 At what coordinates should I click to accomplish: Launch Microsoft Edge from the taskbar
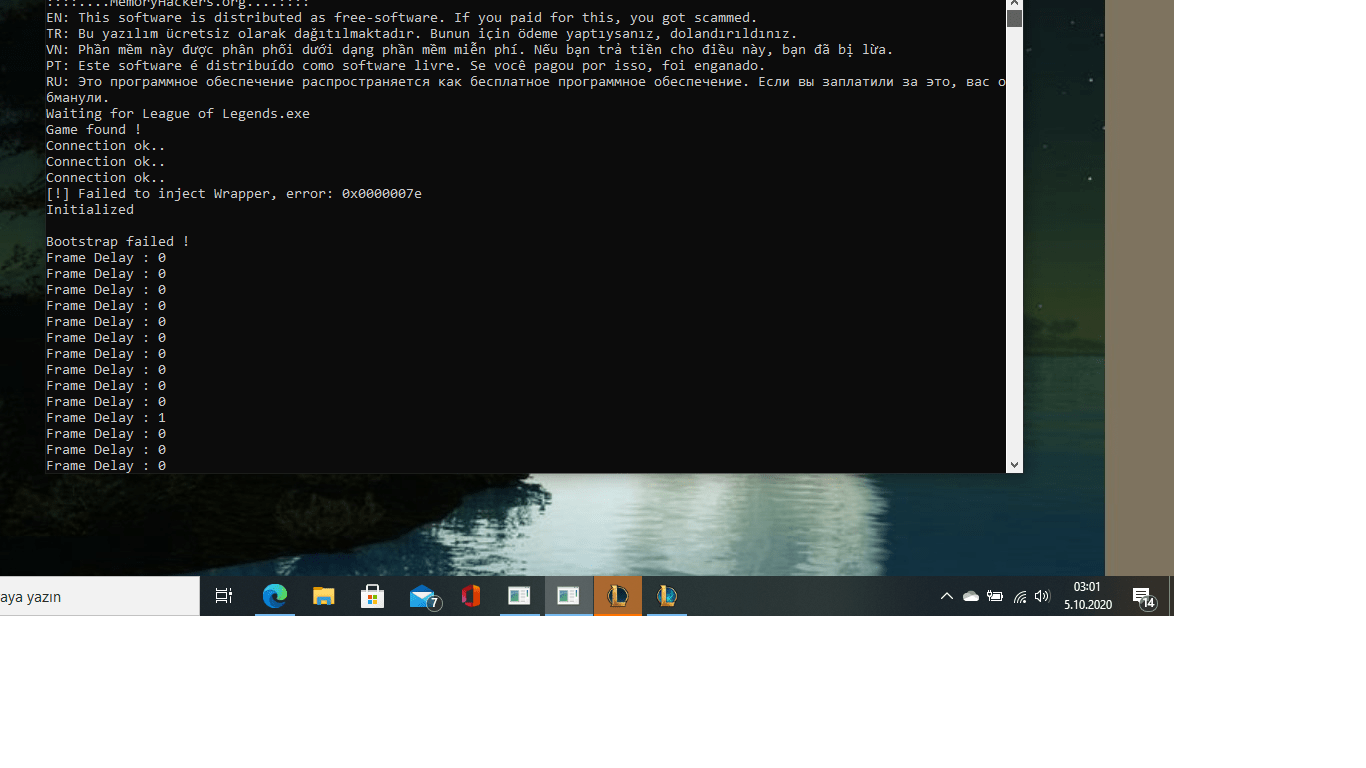point(275,596)
